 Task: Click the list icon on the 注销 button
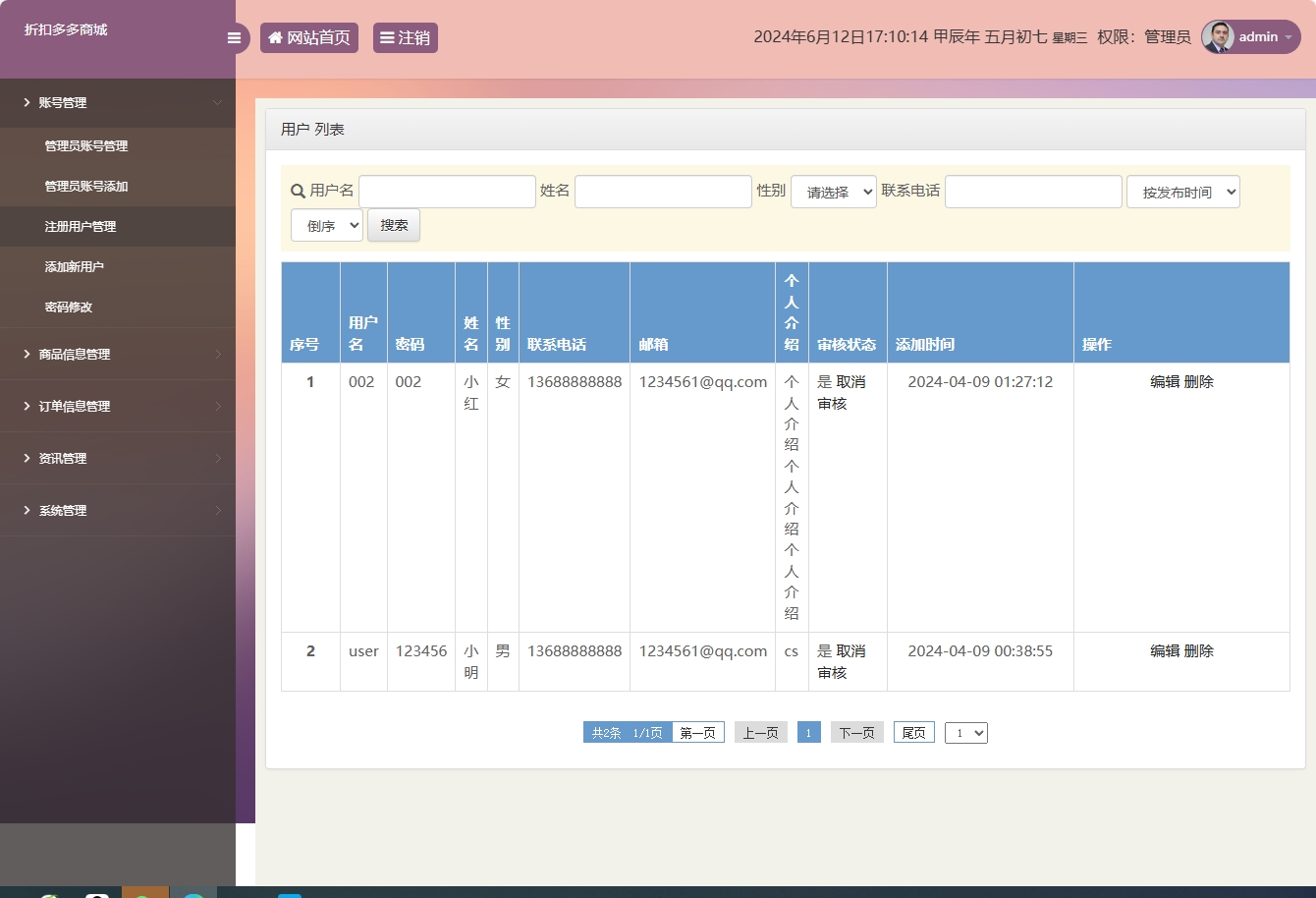pyautogui.click(x=388, y=36)
